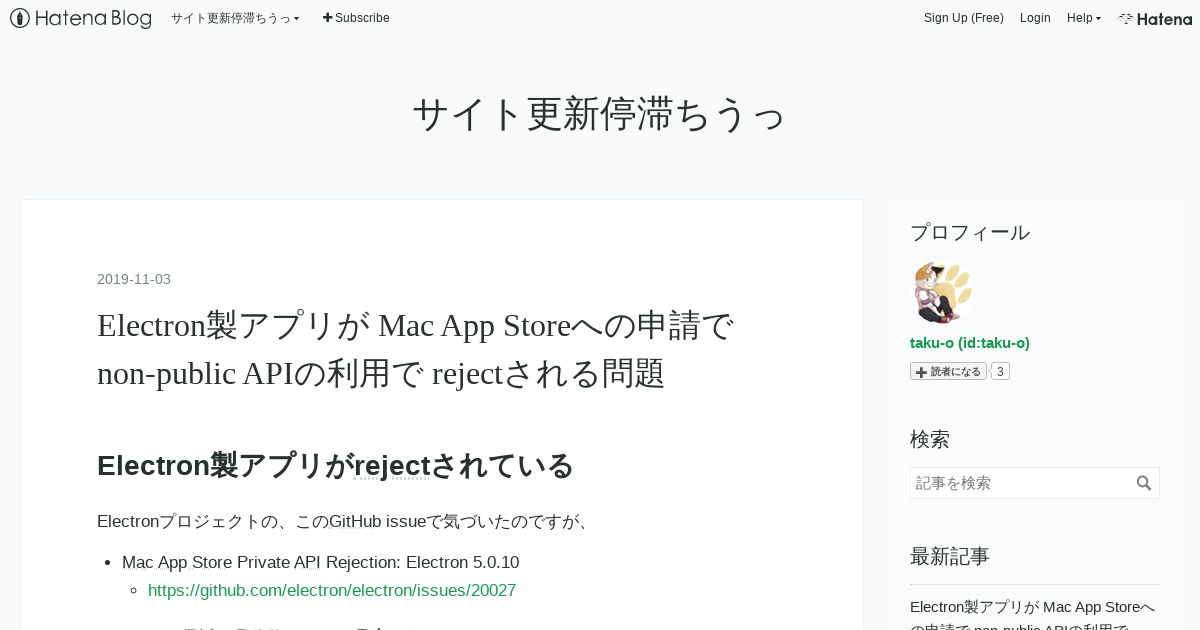Subscribe to this blog via the header button
The height and width of the screenshot is (630, 1200).
(x=356, y=18)
